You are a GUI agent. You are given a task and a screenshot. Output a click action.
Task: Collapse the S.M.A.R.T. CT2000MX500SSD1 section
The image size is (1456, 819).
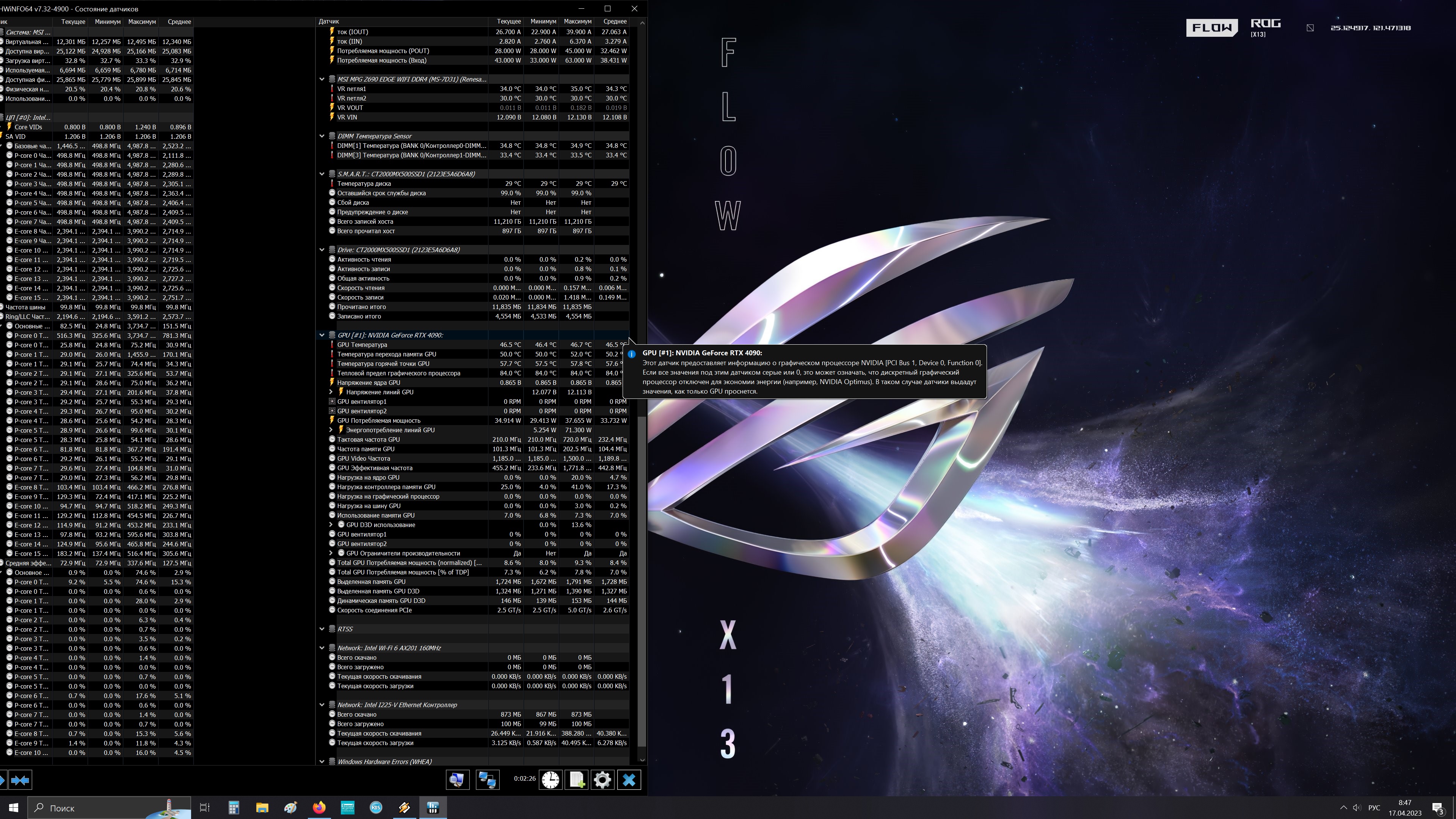coord(322,174)
